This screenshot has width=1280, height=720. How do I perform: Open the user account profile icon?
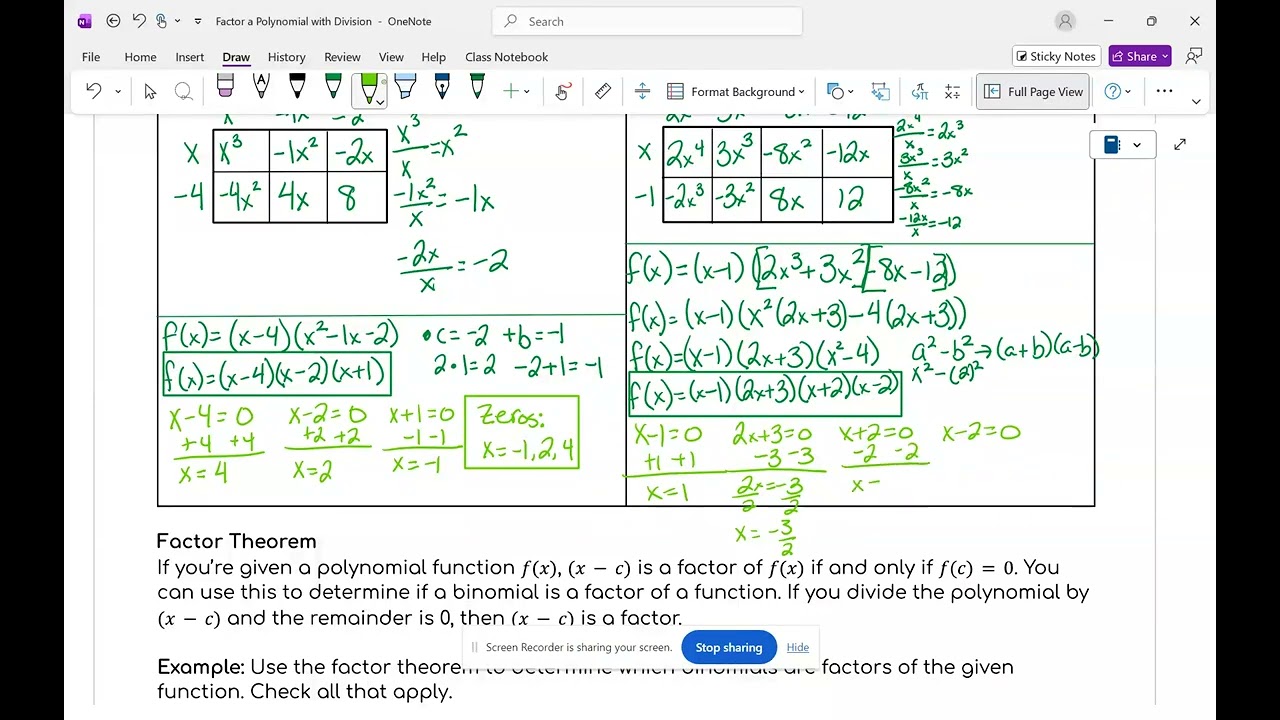click(x=1065, y=21)
